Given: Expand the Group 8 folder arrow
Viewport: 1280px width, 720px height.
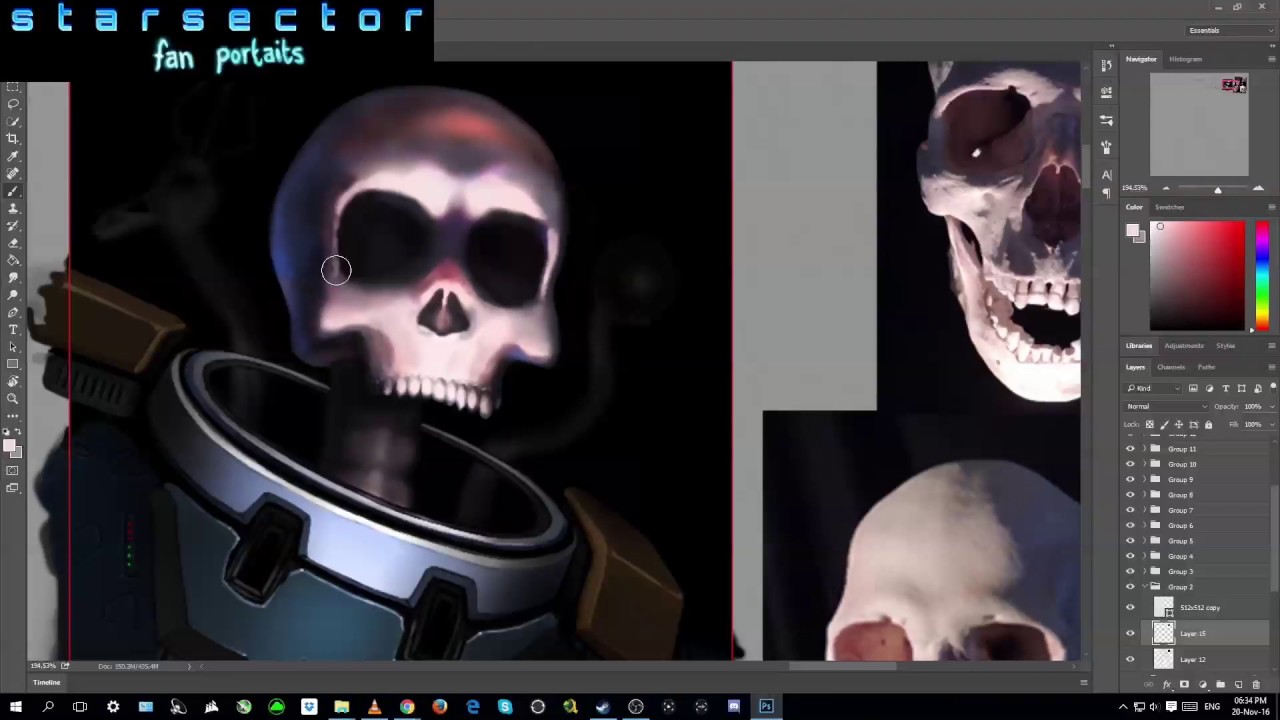Looking at the screenshot, I should point(1145,495).
